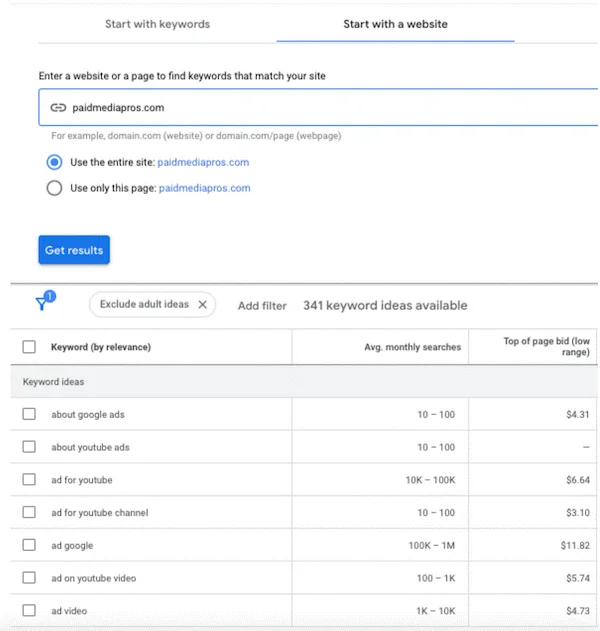
Task: Select the Start with a website tab
Action: pos(395,24)
